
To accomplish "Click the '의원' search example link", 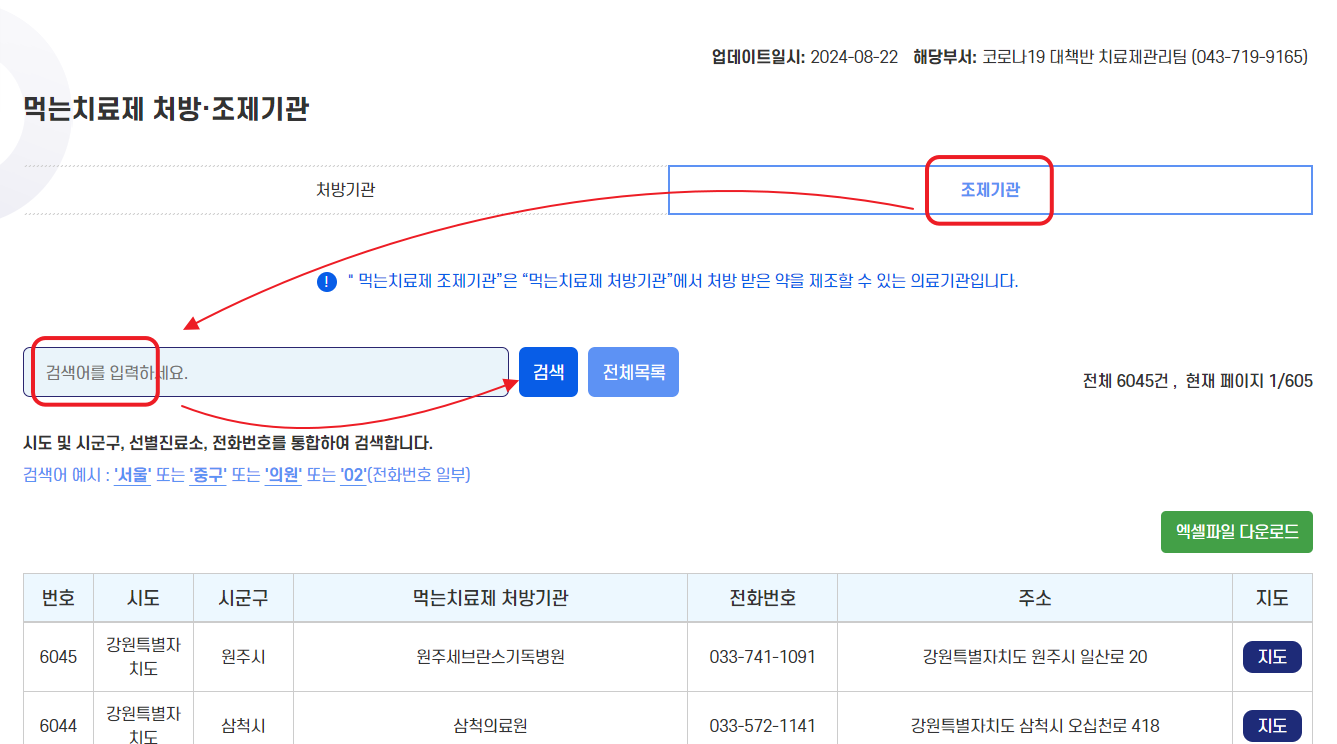I will (x=283, y=475).
